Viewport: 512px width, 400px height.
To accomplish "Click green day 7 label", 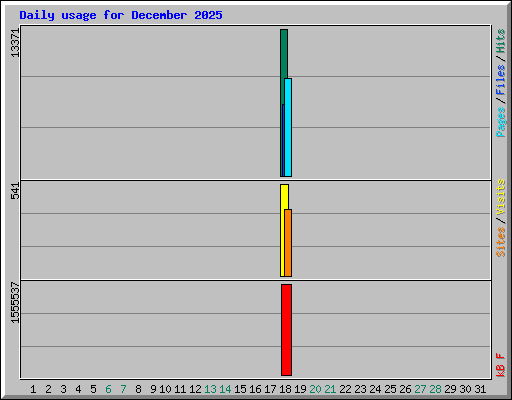I will (x=123, y=389).
